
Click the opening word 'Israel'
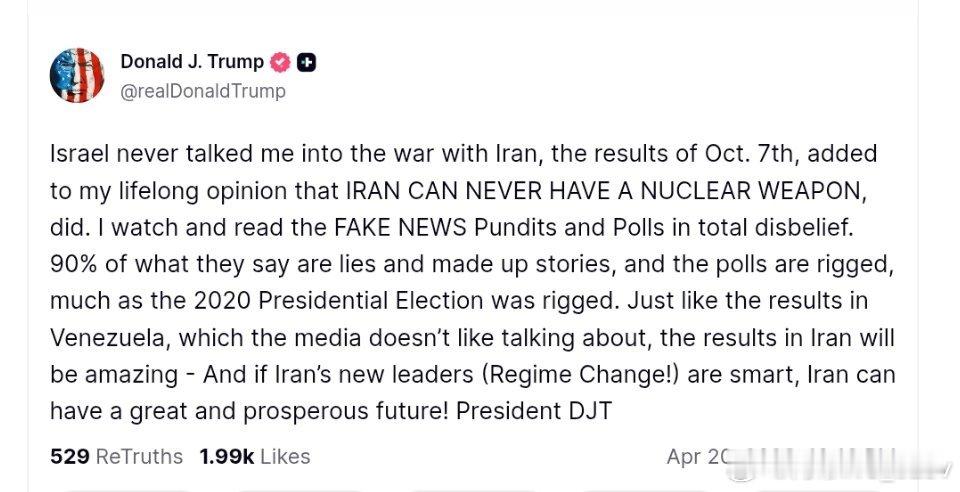[x=80, y=154]
